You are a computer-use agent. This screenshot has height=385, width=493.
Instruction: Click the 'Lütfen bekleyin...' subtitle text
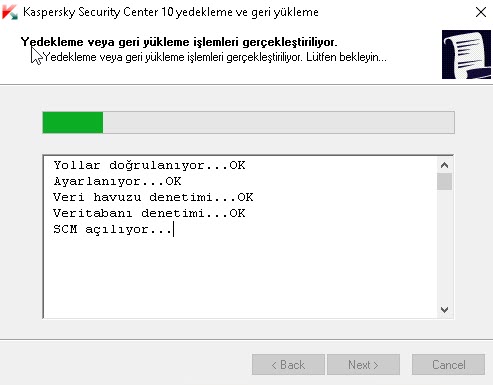click(346, 57)
